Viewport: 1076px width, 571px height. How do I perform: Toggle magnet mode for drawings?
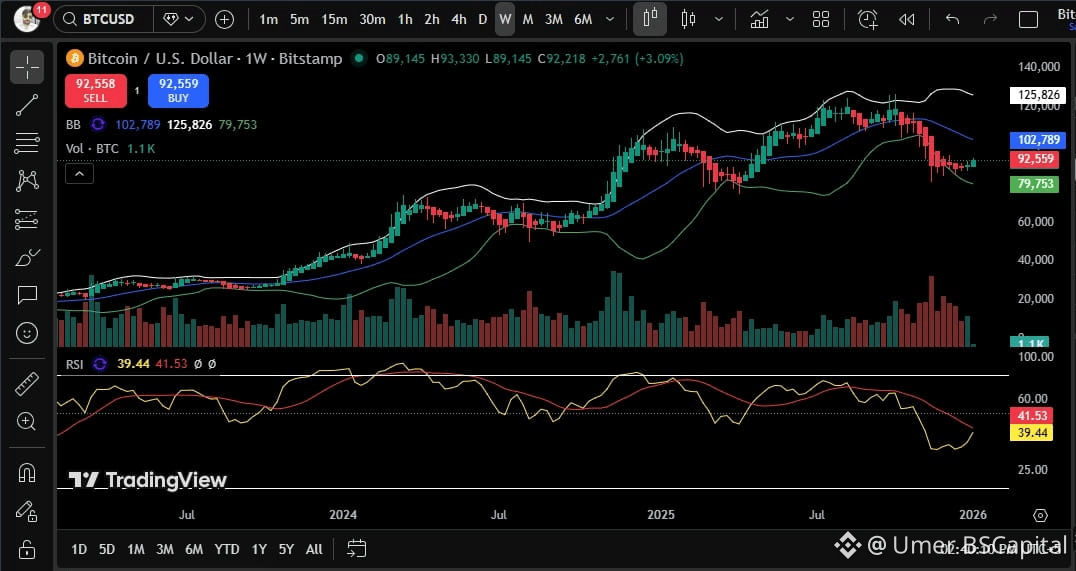point(27,472)
